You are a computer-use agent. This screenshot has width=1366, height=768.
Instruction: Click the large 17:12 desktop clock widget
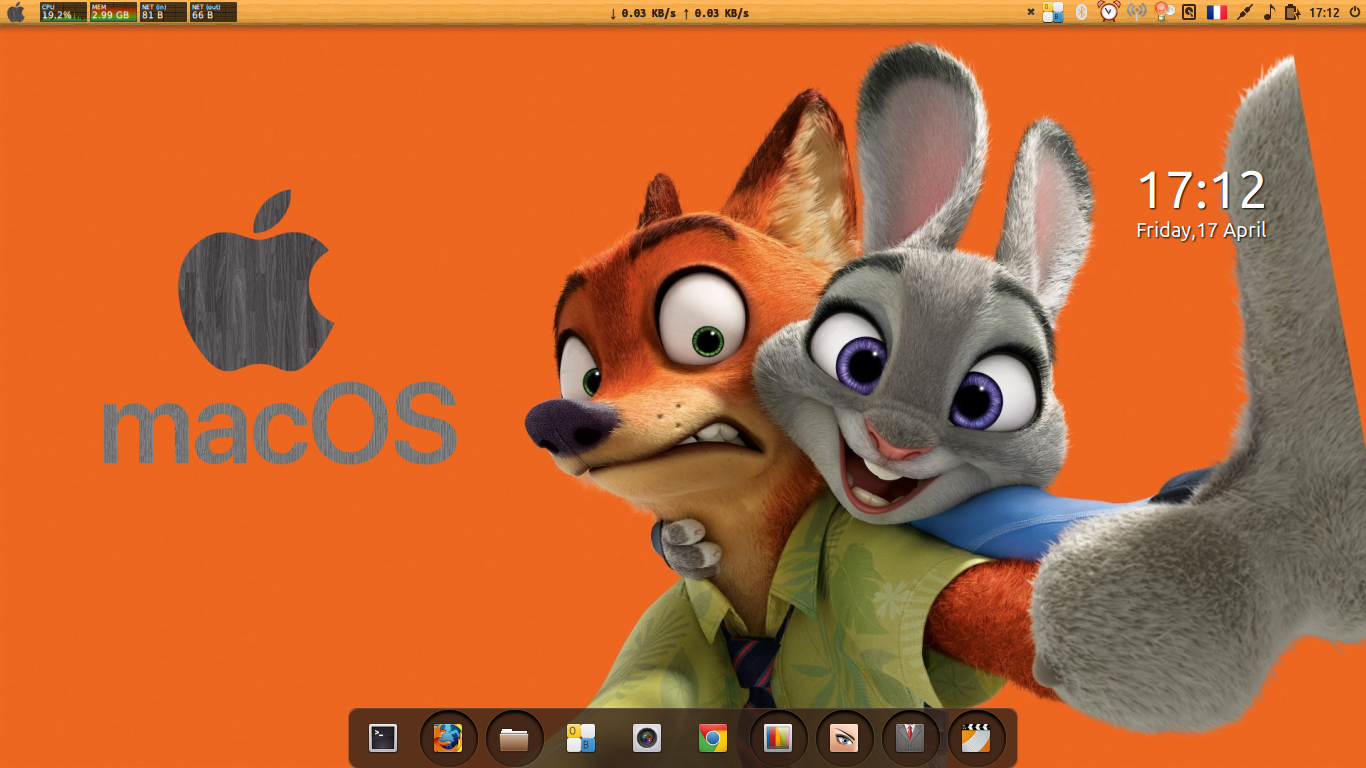(1201, 191)
